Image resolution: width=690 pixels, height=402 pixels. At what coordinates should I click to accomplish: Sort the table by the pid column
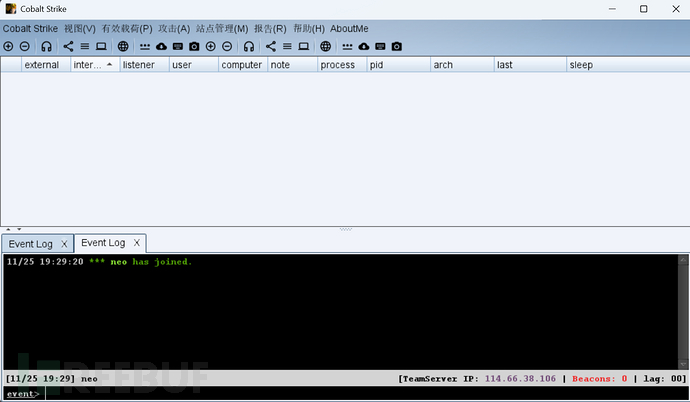tap(397, 65)
